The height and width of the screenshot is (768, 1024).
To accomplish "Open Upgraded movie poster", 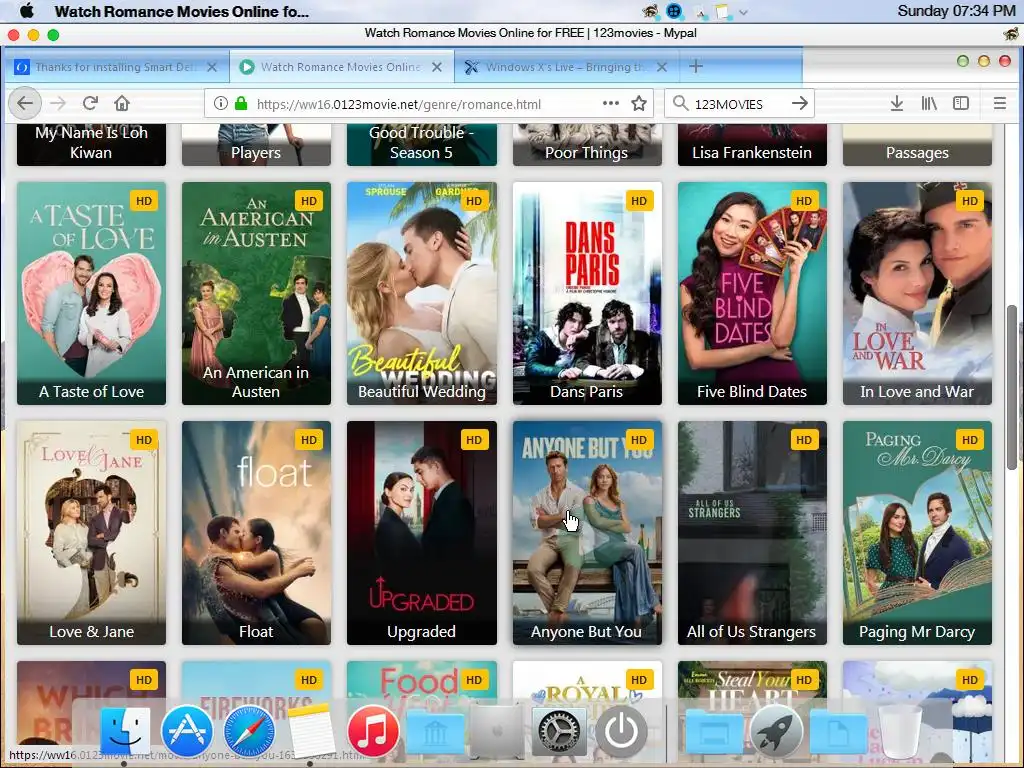I will [x=421, y=533].
